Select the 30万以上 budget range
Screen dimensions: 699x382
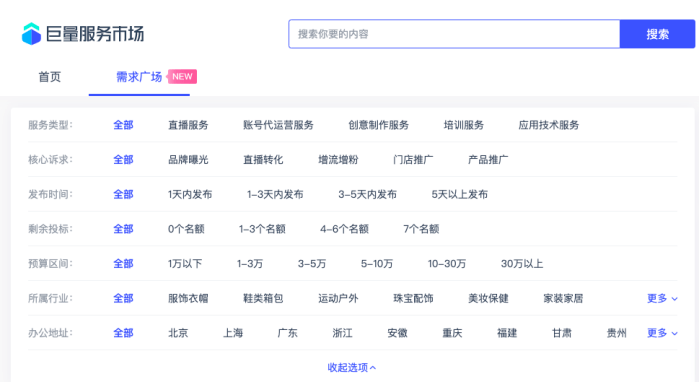522,264
